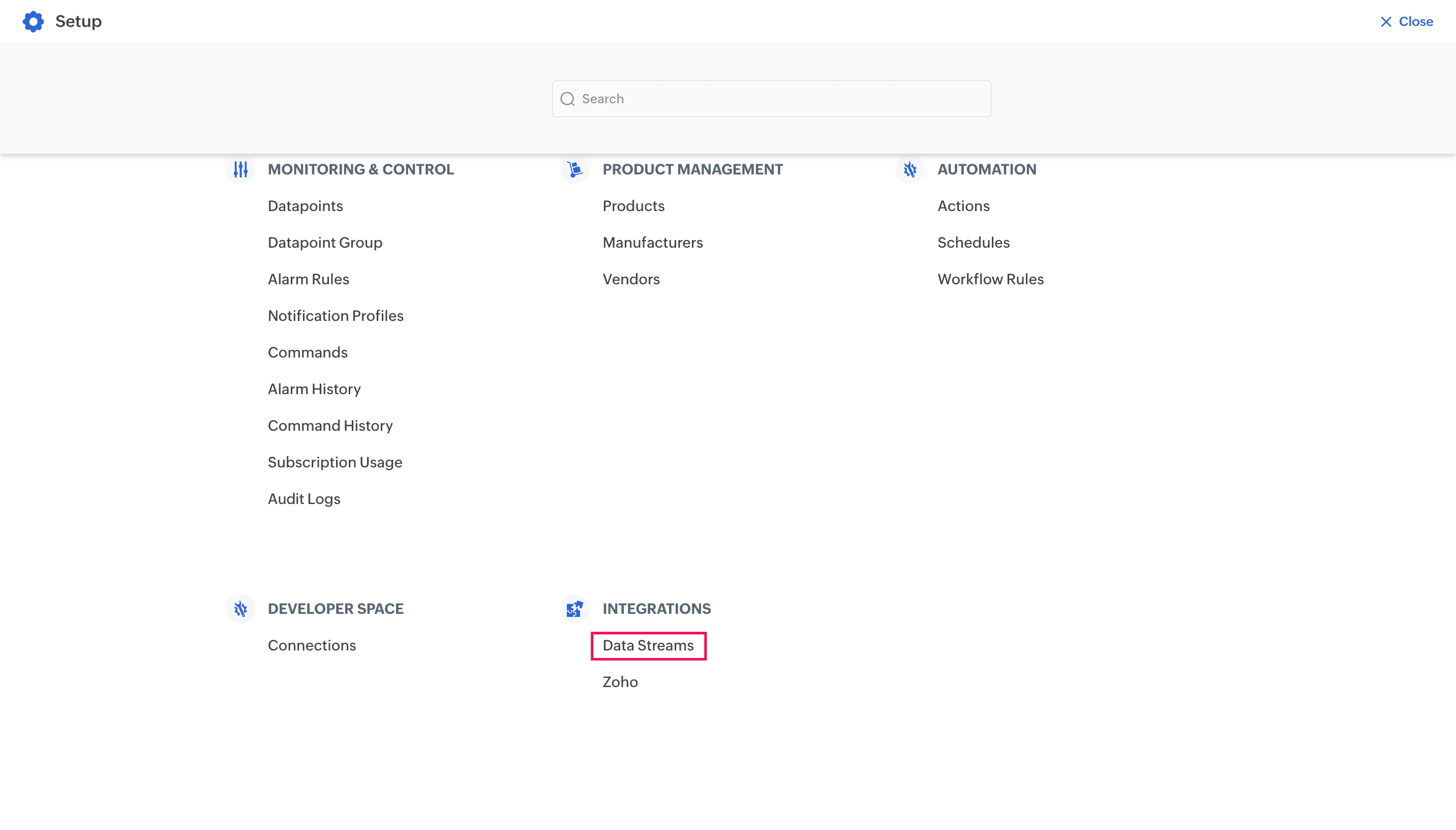Open the Audit Logs page

(304, 499)
